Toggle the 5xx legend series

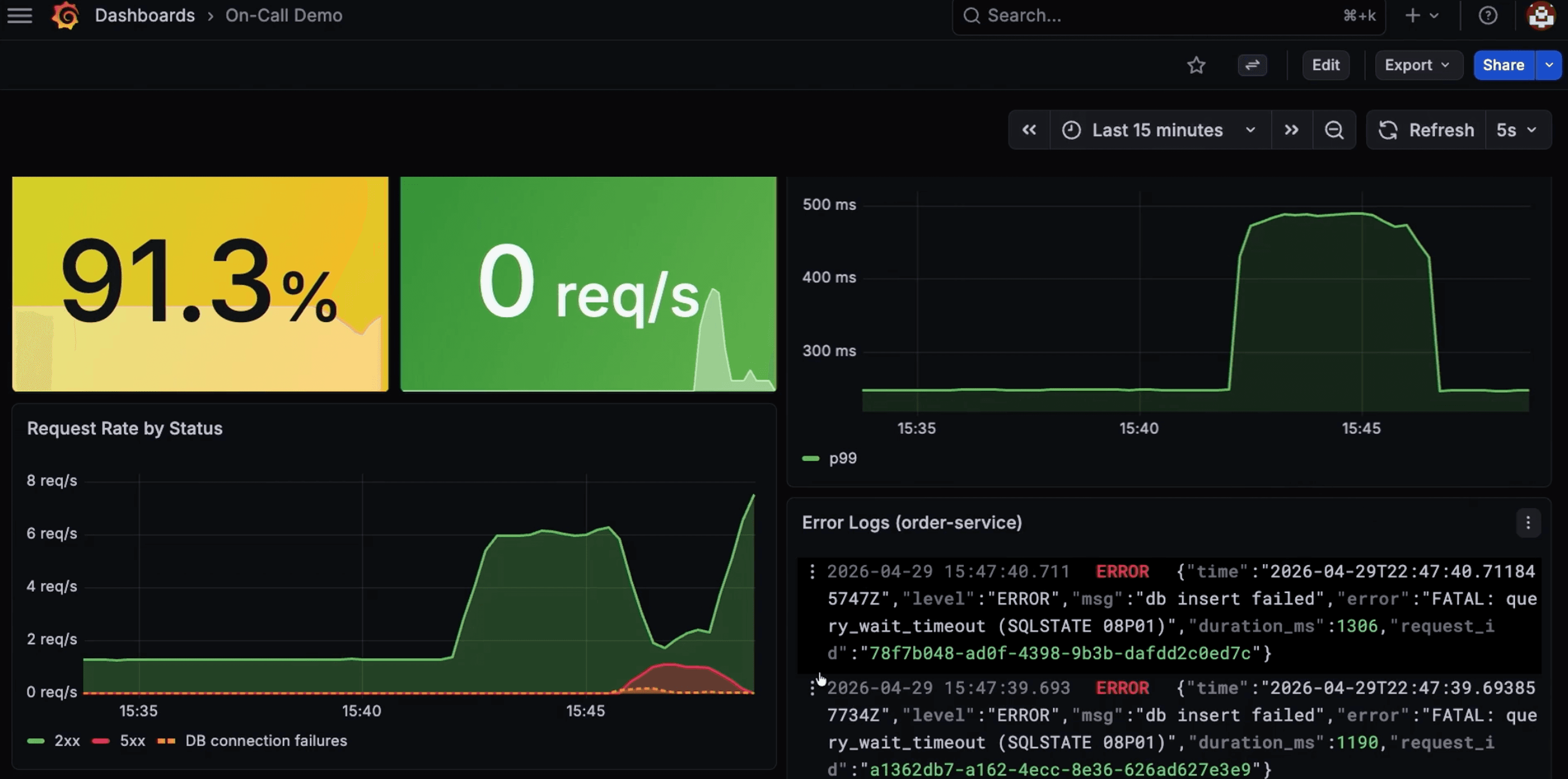(132, 741)
